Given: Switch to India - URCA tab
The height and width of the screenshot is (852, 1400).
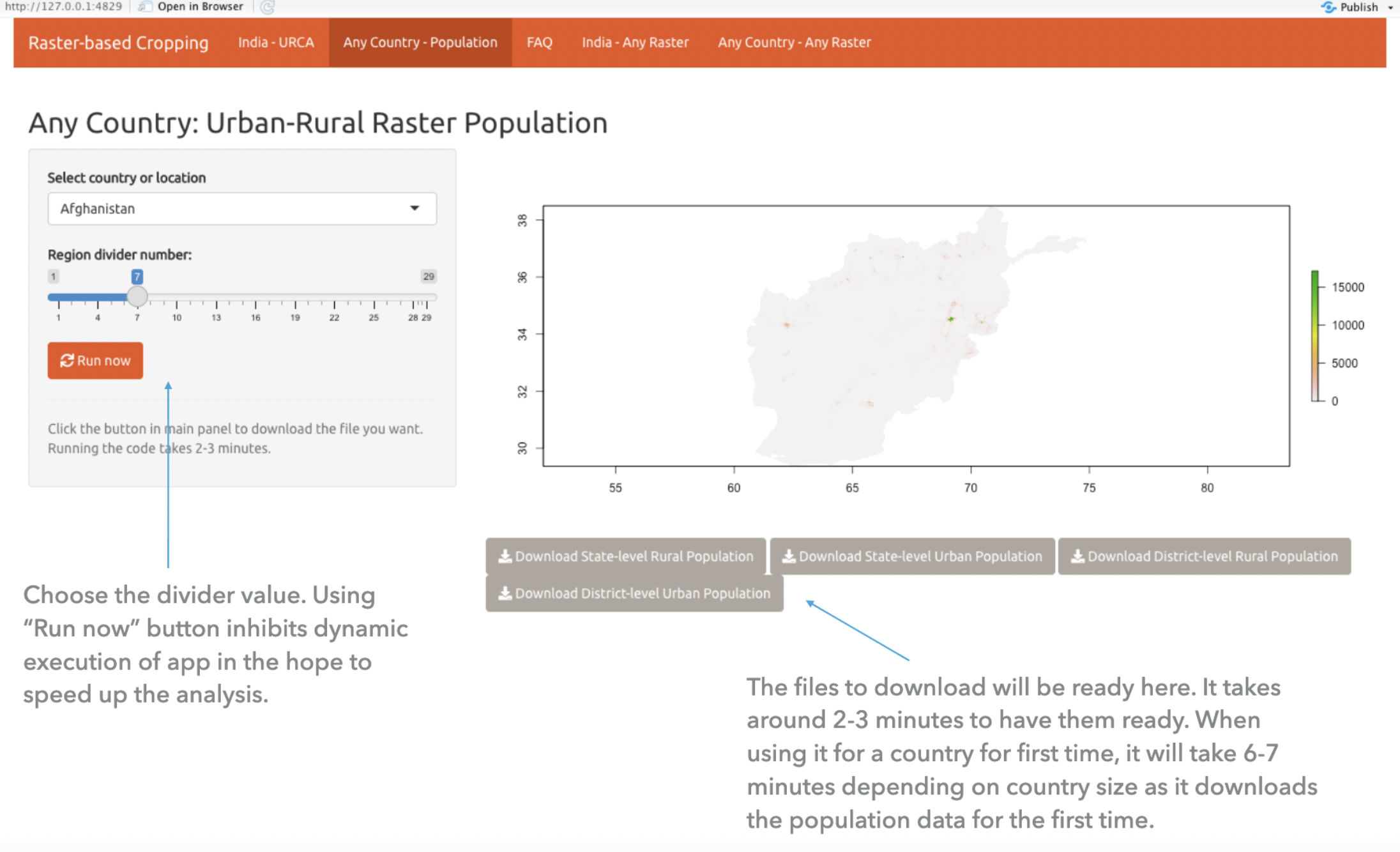Looking at the screenshot, I should [x=276, y=43].
